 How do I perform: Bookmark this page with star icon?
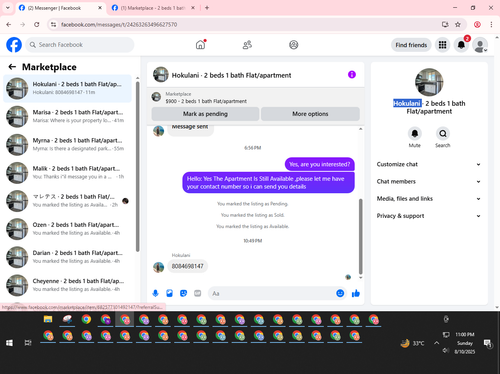458,24
